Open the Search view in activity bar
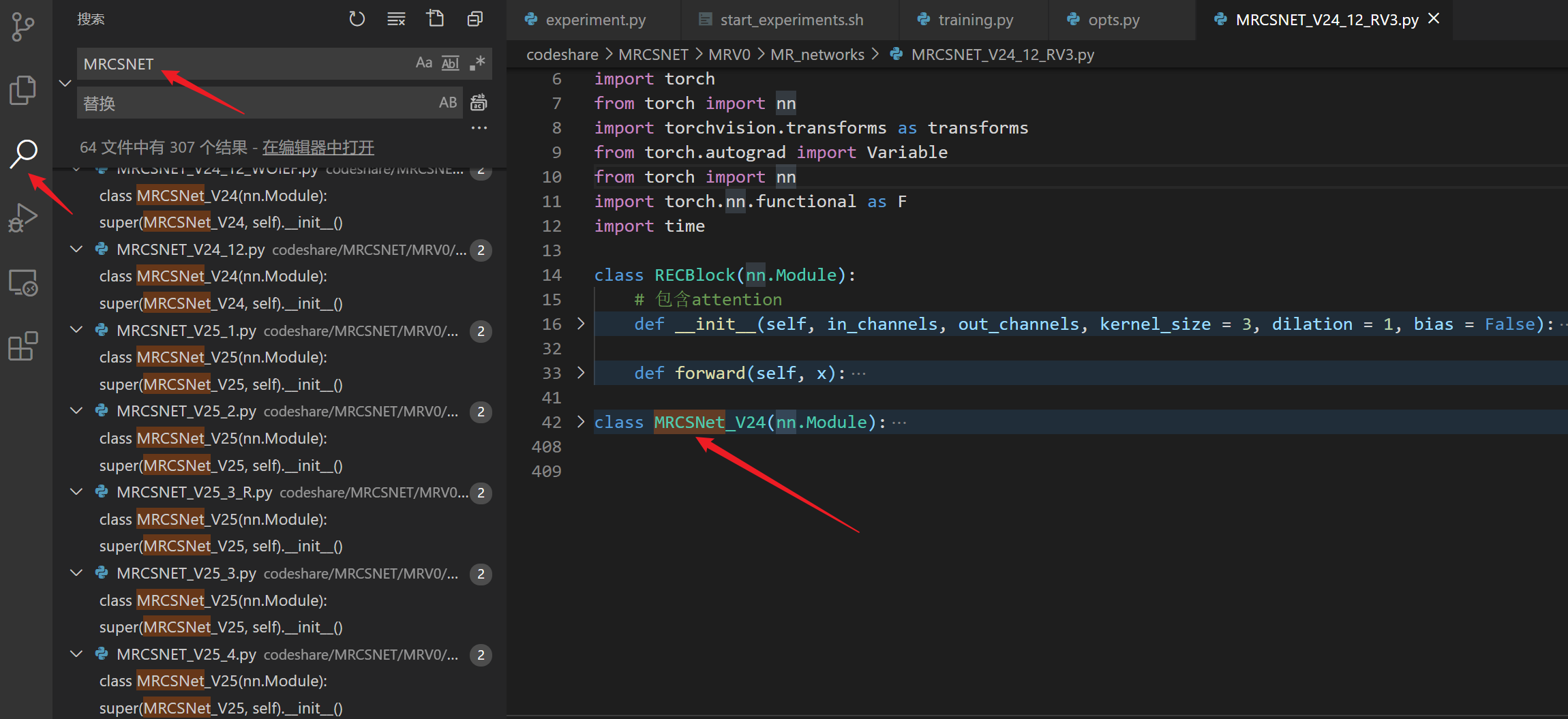Viewport: 1568px width, 719px height. click(24, 153)
